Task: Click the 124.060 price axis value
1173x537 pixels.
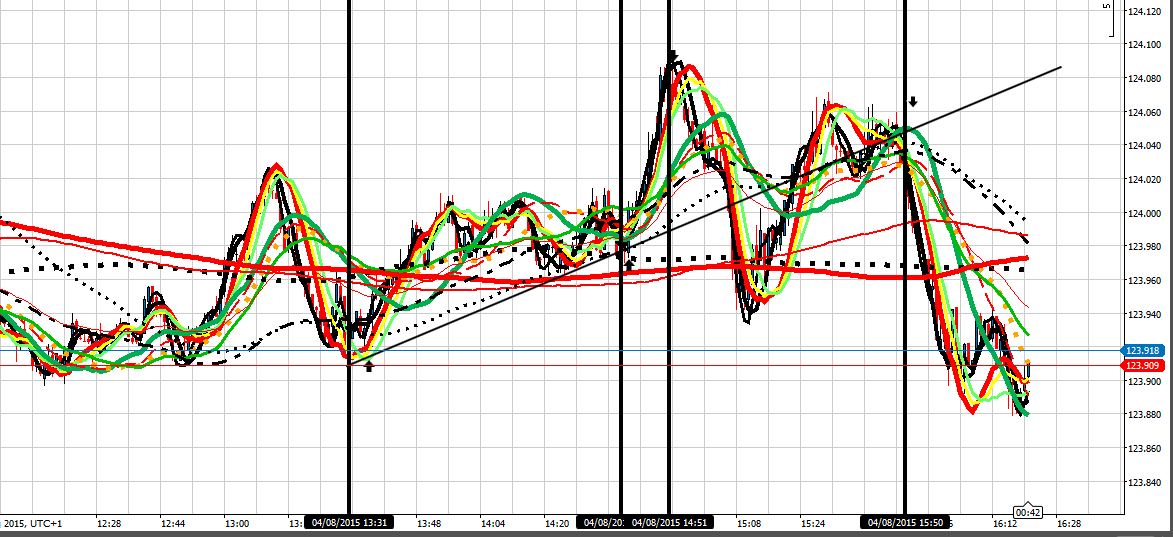Action: coord(1145,113)
